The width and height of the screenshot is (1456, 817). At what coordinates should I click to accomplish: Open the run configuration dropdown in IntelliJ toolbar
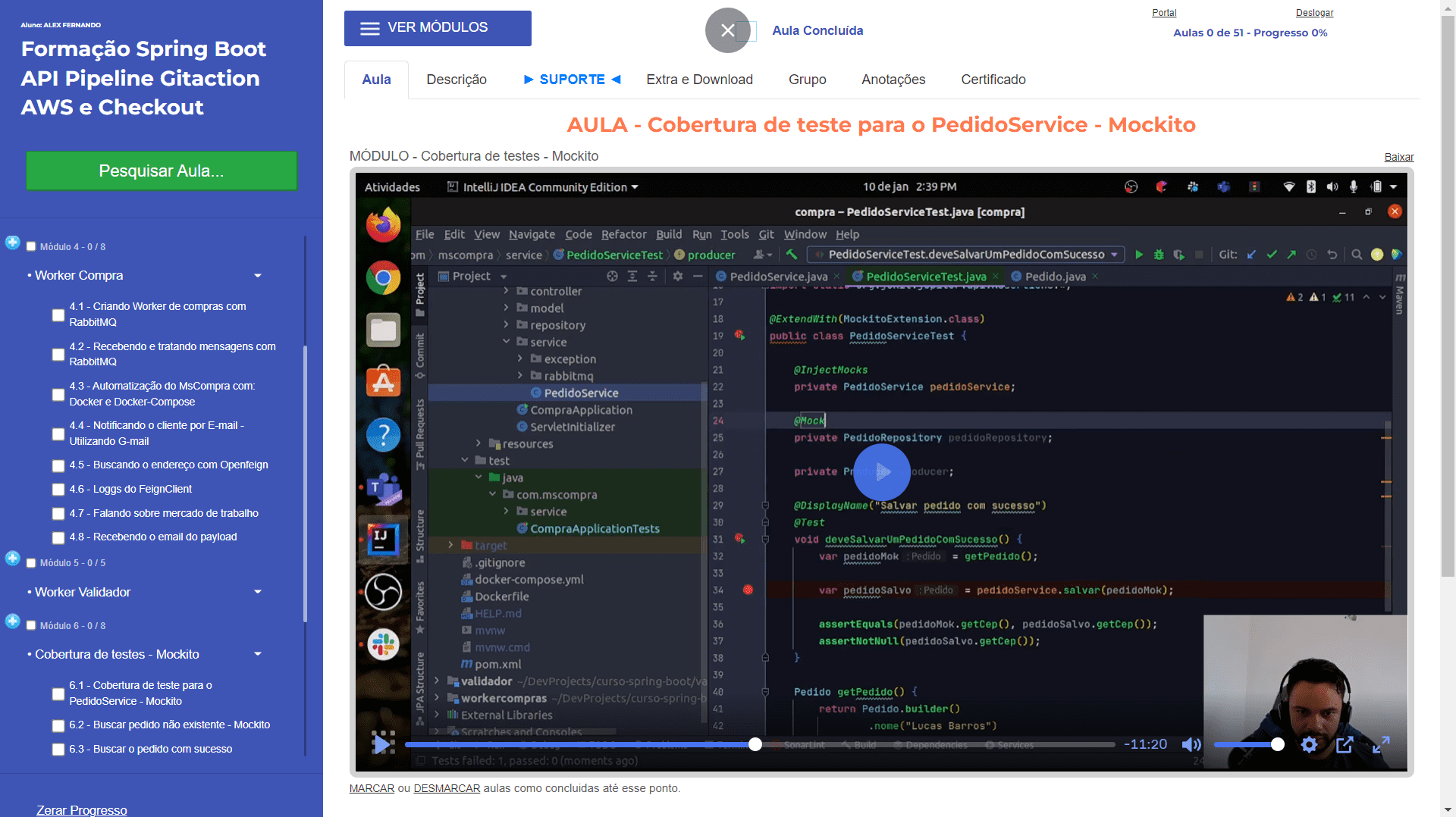(965, 255)
